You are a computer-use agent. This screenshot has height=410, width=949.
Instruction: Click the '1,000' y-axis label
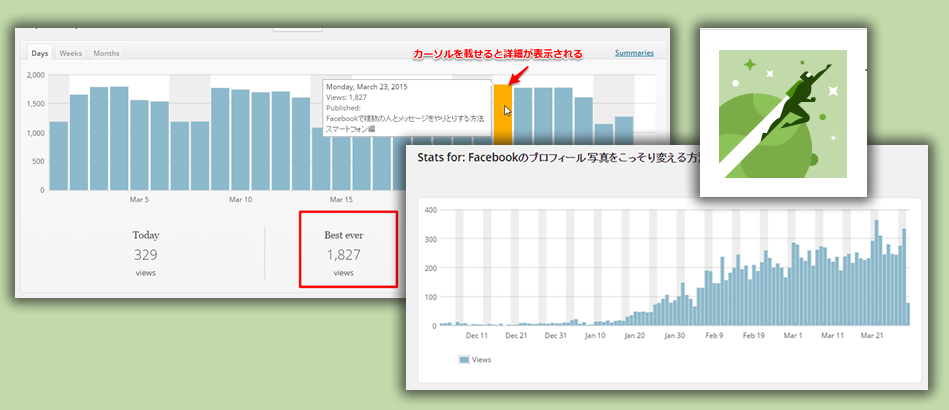pyautogui.click(x=36, y=133)
